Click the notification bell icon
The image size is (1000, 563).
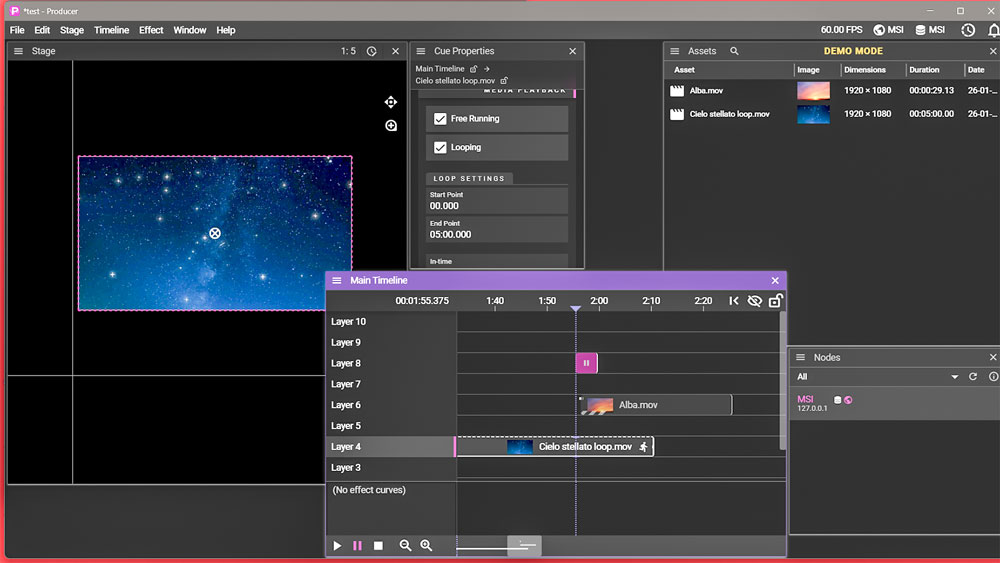click(x=993, y=30)
